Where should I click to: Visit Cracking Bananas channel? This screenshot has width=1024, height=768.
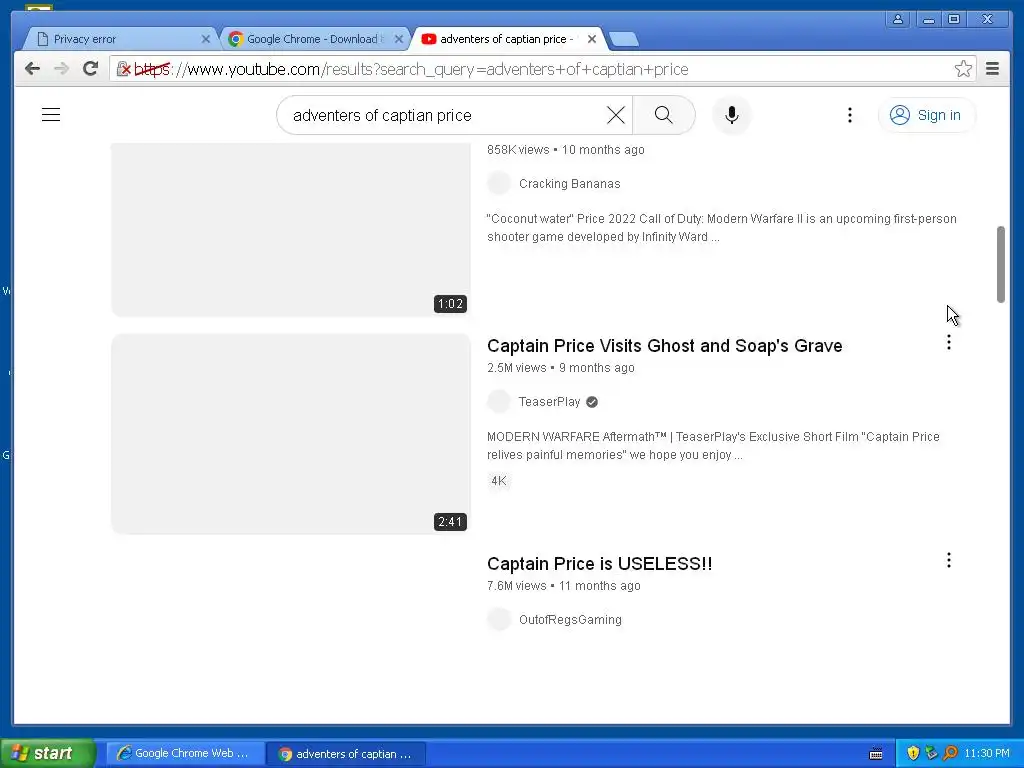coord(569,184)
